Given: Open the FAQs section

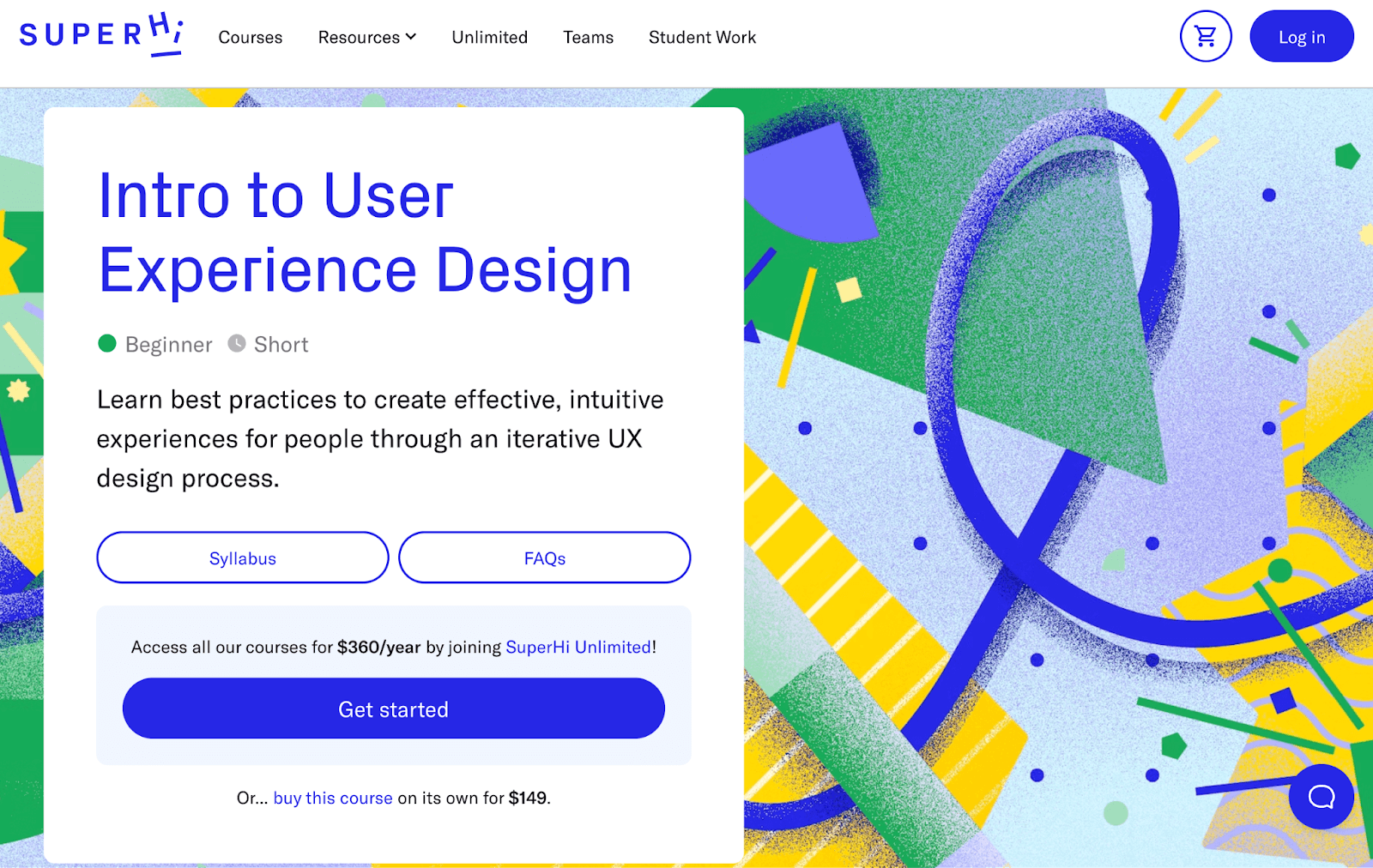Looking at the screenshot, I should (544, 558).
